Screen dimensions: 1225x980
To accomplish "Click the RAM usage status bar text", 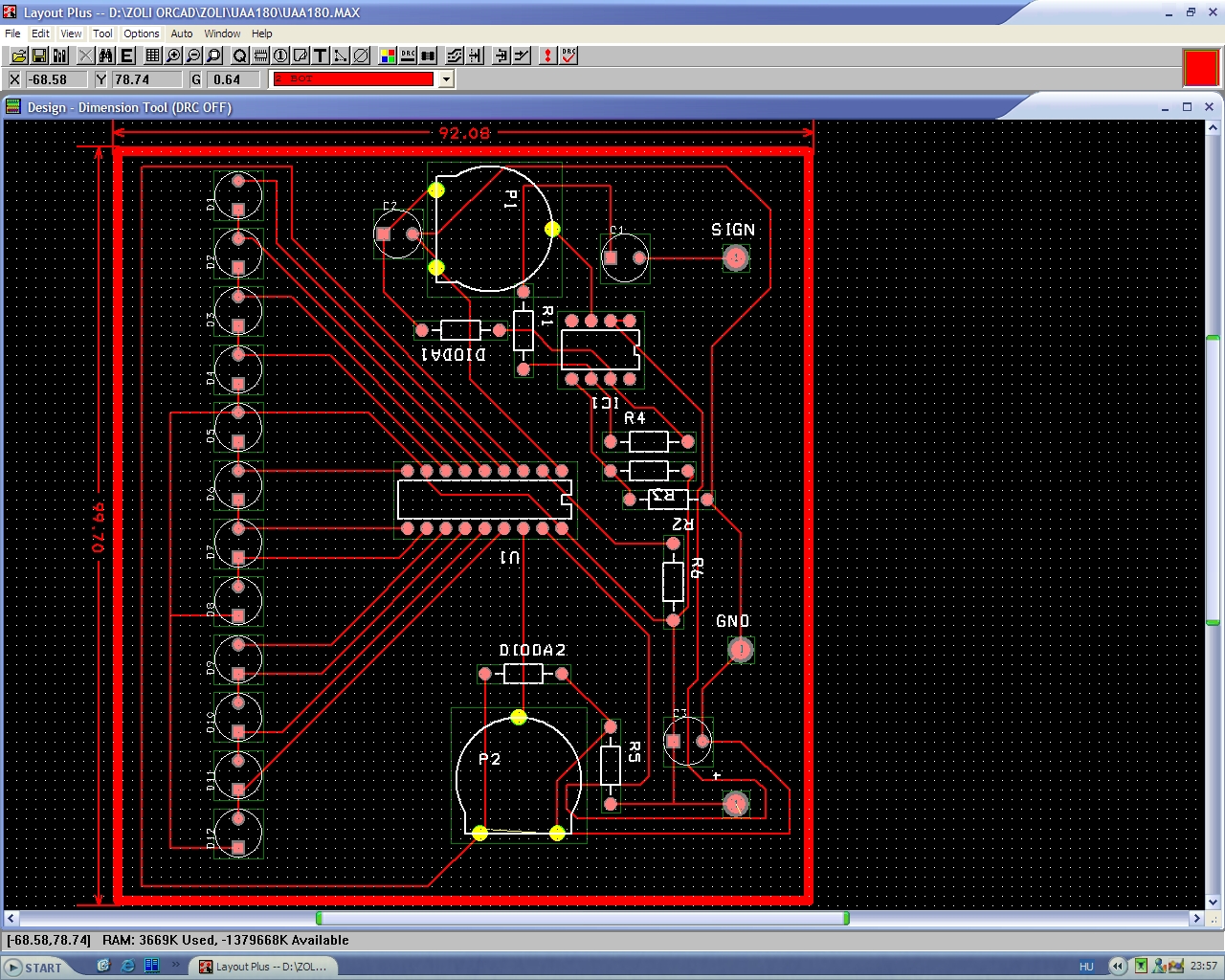I will pyautogui.click(x=226, y=940).
